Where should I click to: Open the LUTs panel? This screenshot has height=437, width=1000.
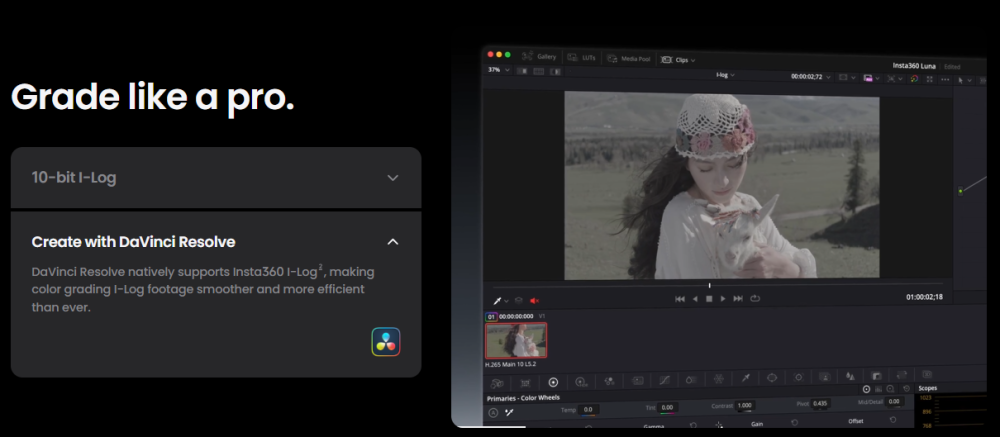coord(581,57)
